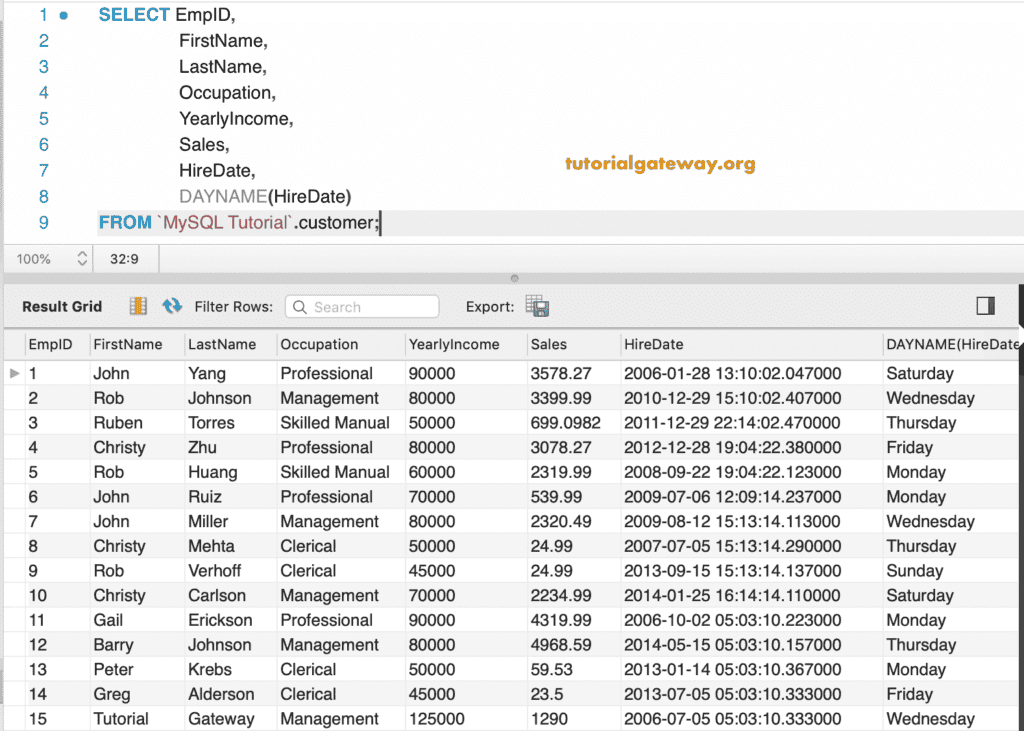Image resolution: width=1024 pixels, height=731 pixels.
Task: Click the `MySQL Tutorial` schema name in query
Action: pyautogui.click(x=225, y=223)
